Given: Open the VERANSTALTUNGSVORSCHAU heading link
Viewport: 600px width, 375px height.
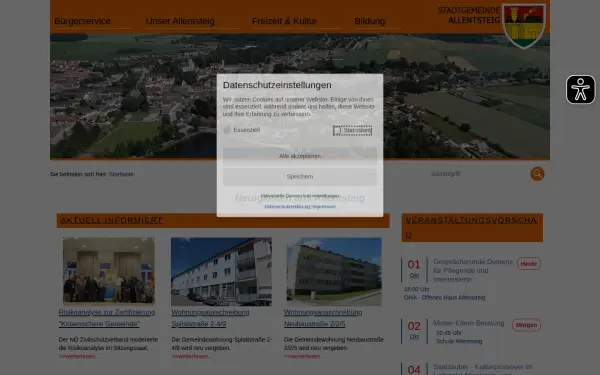Looking at the screenshot, I should pos(471,227).
